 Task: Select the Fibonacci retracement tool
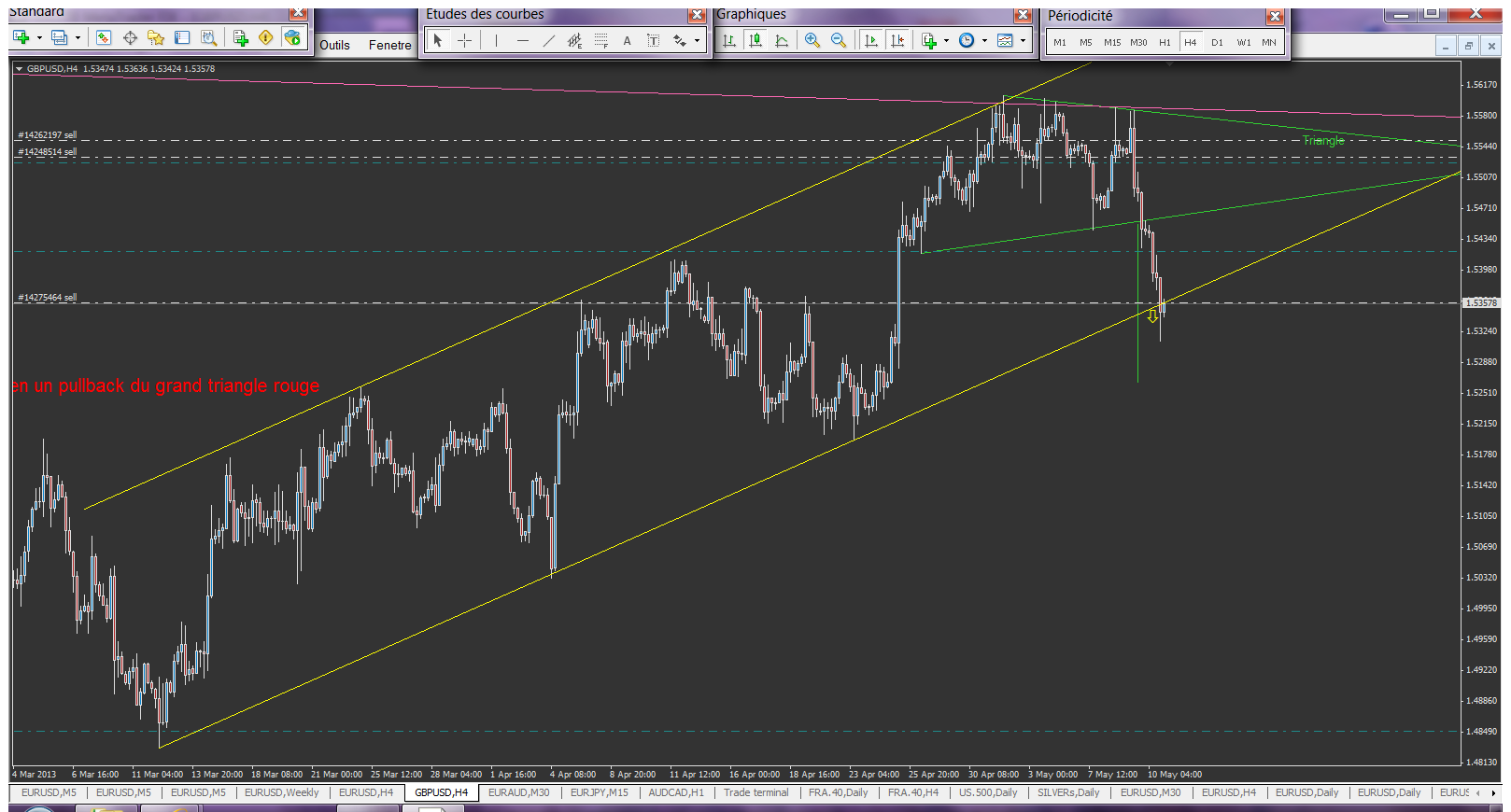pos(600,40)
